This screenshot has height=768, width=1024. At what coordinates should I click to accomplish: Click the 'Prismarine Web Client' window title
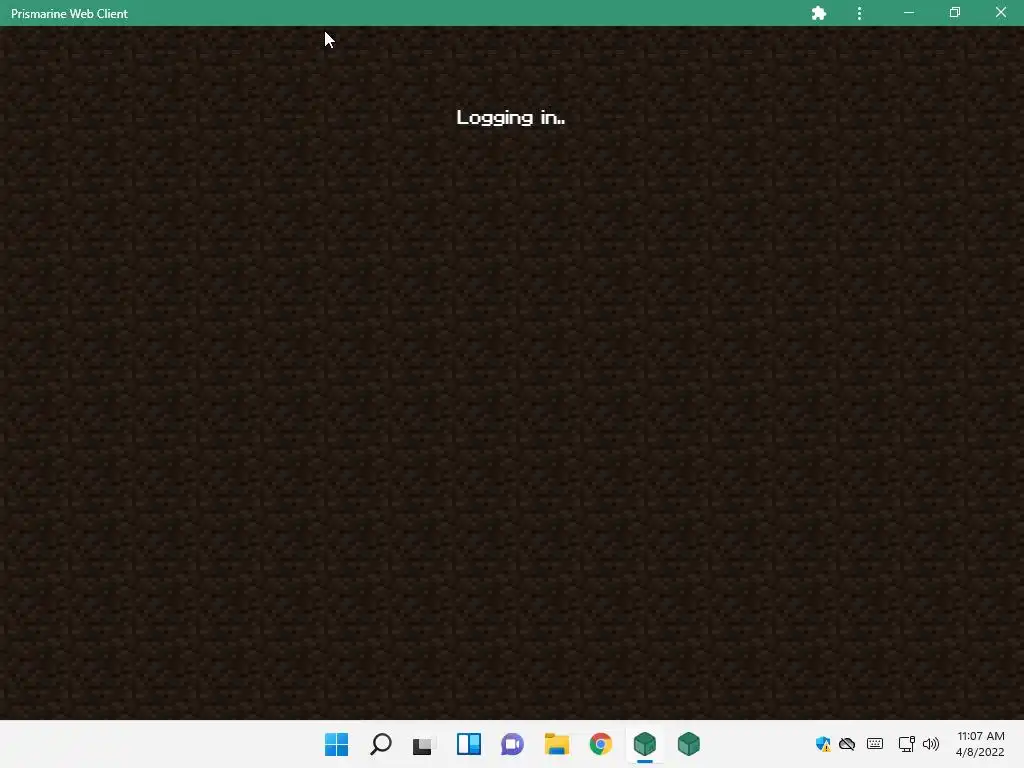[x=69, y=14]
